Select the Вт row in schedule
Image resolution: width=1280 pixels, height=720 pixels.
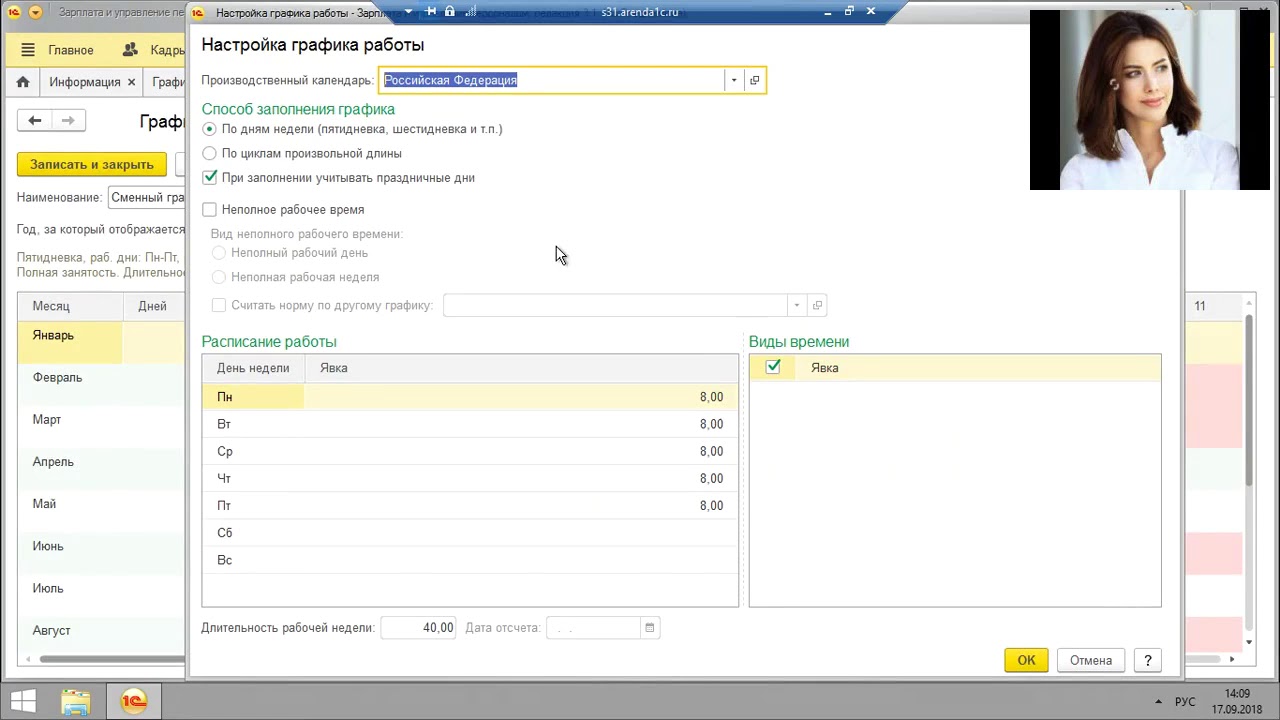[x=470, y=424]
